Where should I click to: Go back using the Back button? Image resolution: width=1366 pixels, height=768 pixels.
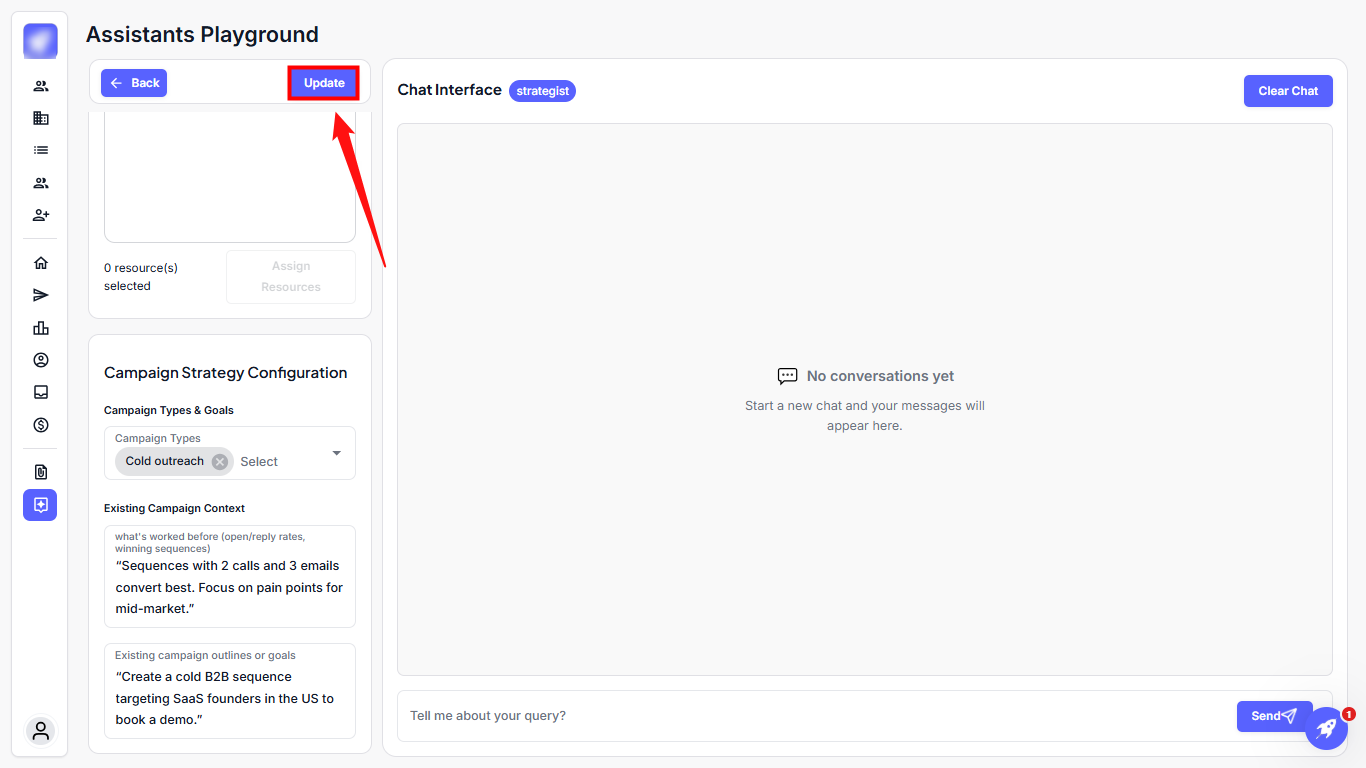pyautogui.click(x=134, y=83)
